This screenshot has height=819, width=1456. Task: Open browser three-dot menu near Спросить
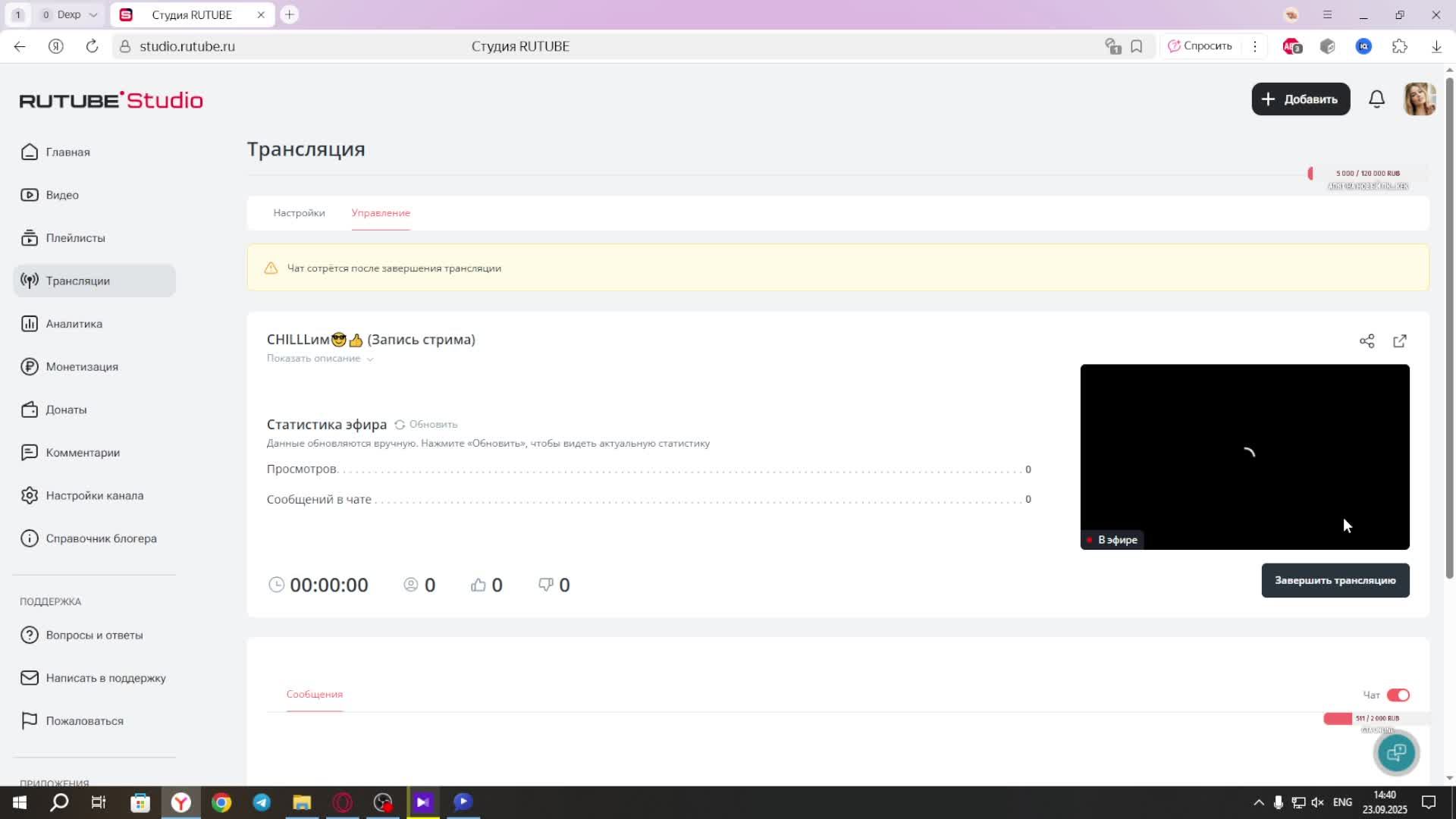pos(1255,46)
